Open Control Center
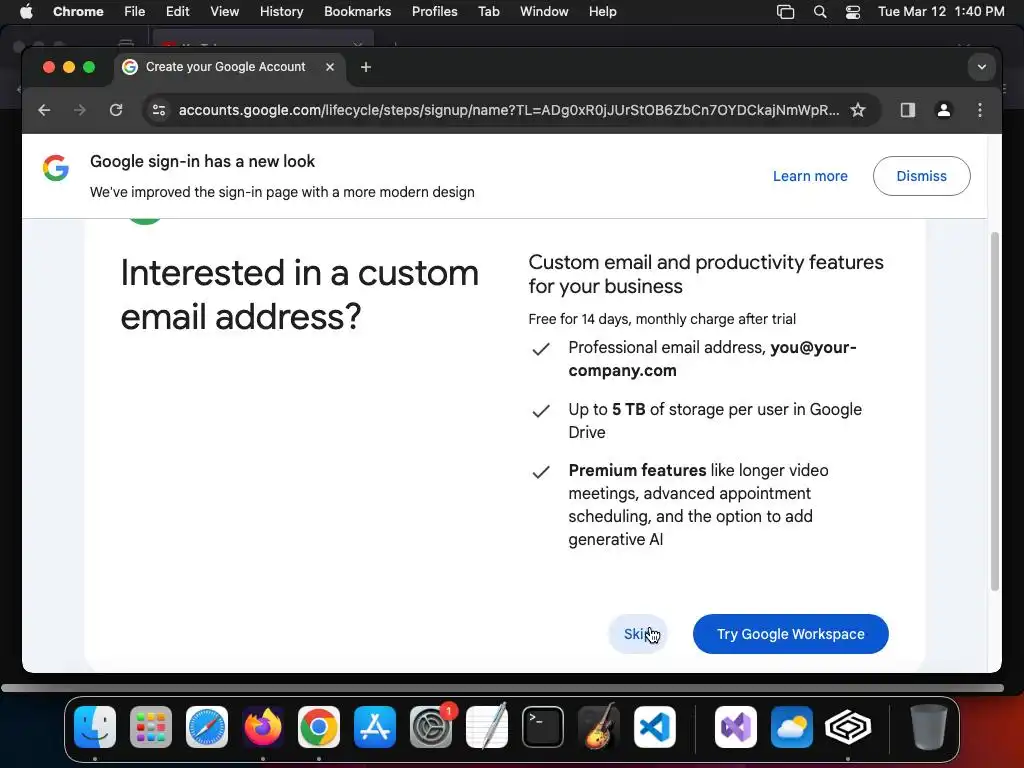Screen dimensions: 1024x768 click(x=852, y=11)
